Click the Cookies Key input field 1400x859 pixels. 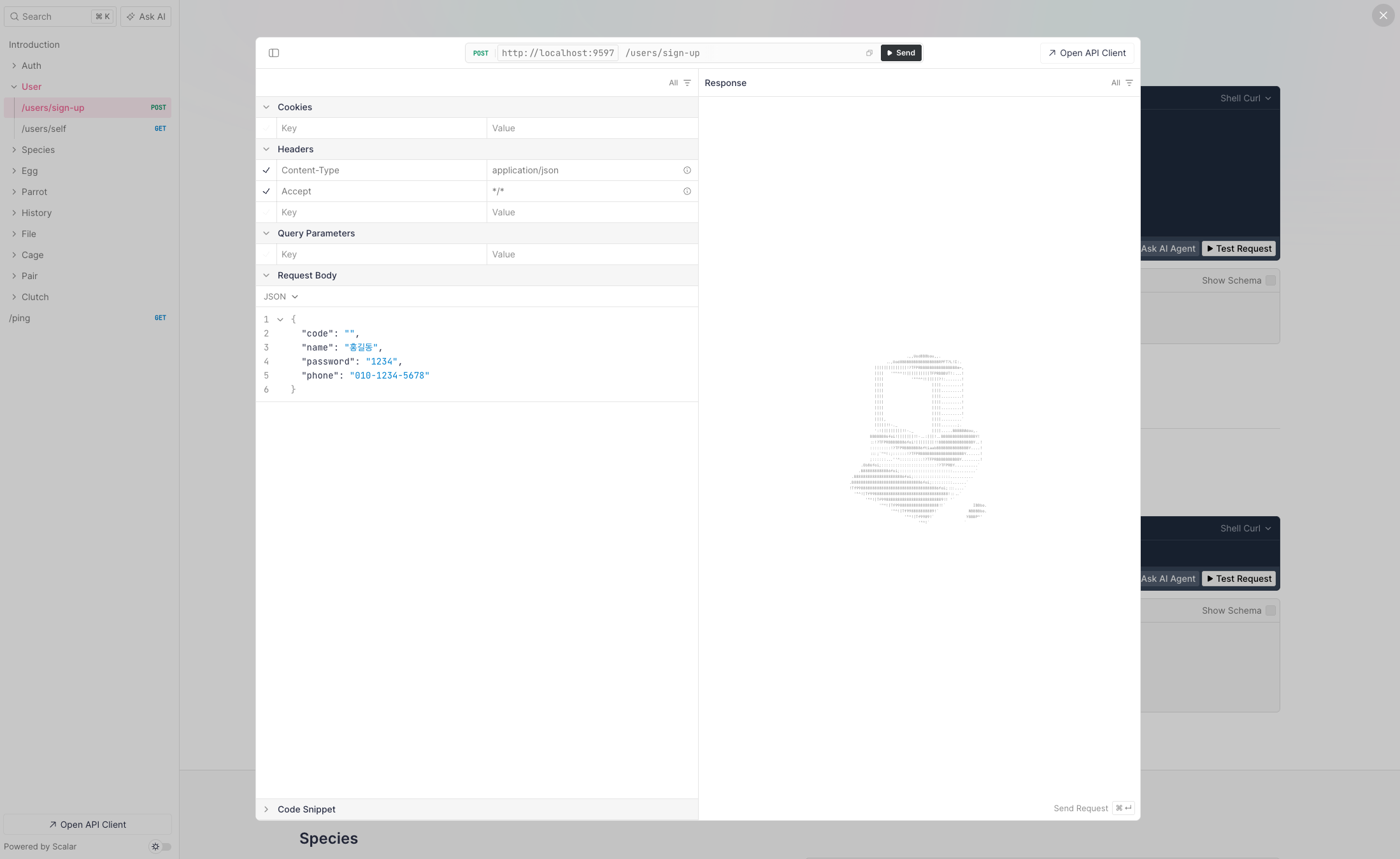(x=382, y=128)
